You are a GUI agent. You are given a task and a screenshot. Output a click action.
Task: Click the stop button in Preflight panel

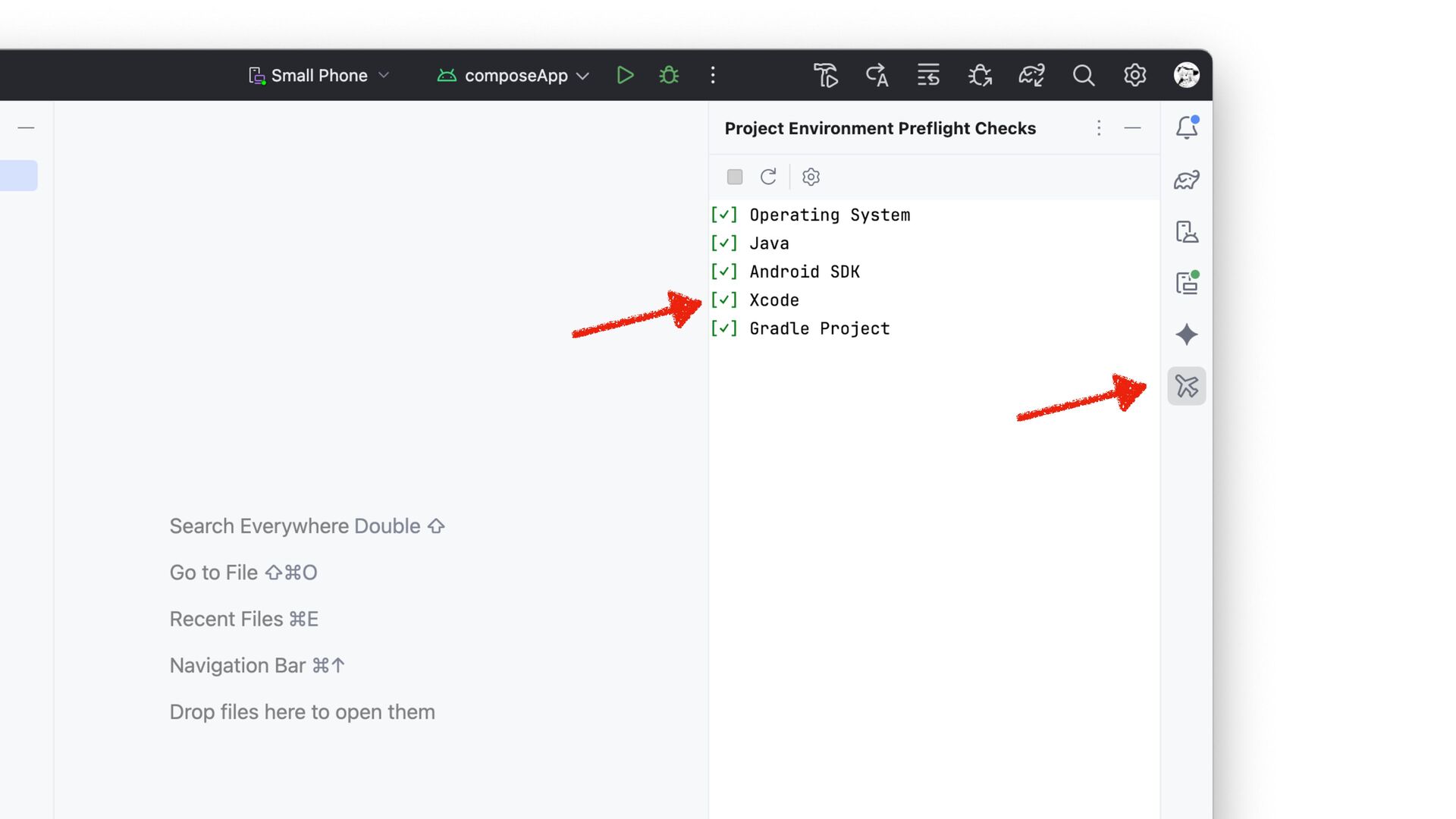tap(735, 177)
